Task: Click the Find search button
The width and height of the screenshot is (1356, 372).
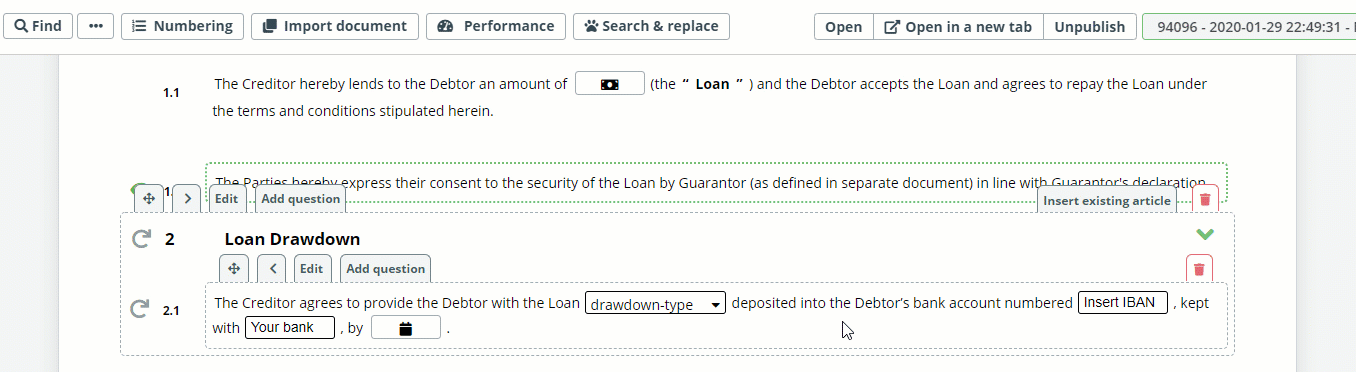Action: point(38,26)
